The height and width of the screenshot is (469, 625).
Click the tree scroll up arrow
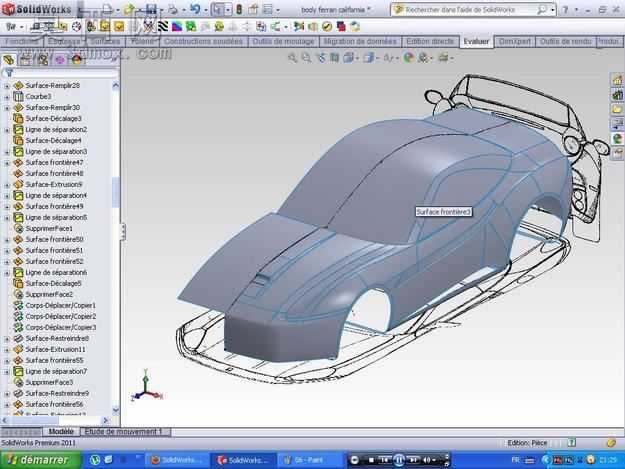click(116, 85)
